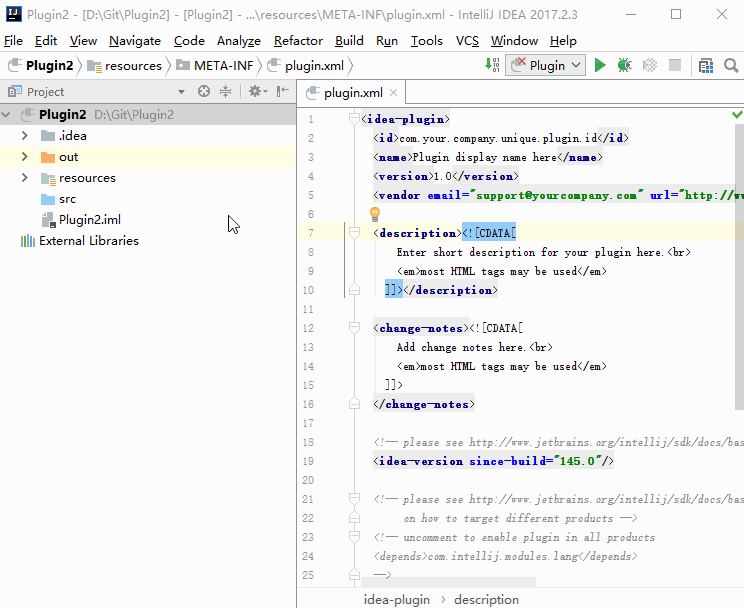Run Plugin with coverage

point(650,65)
